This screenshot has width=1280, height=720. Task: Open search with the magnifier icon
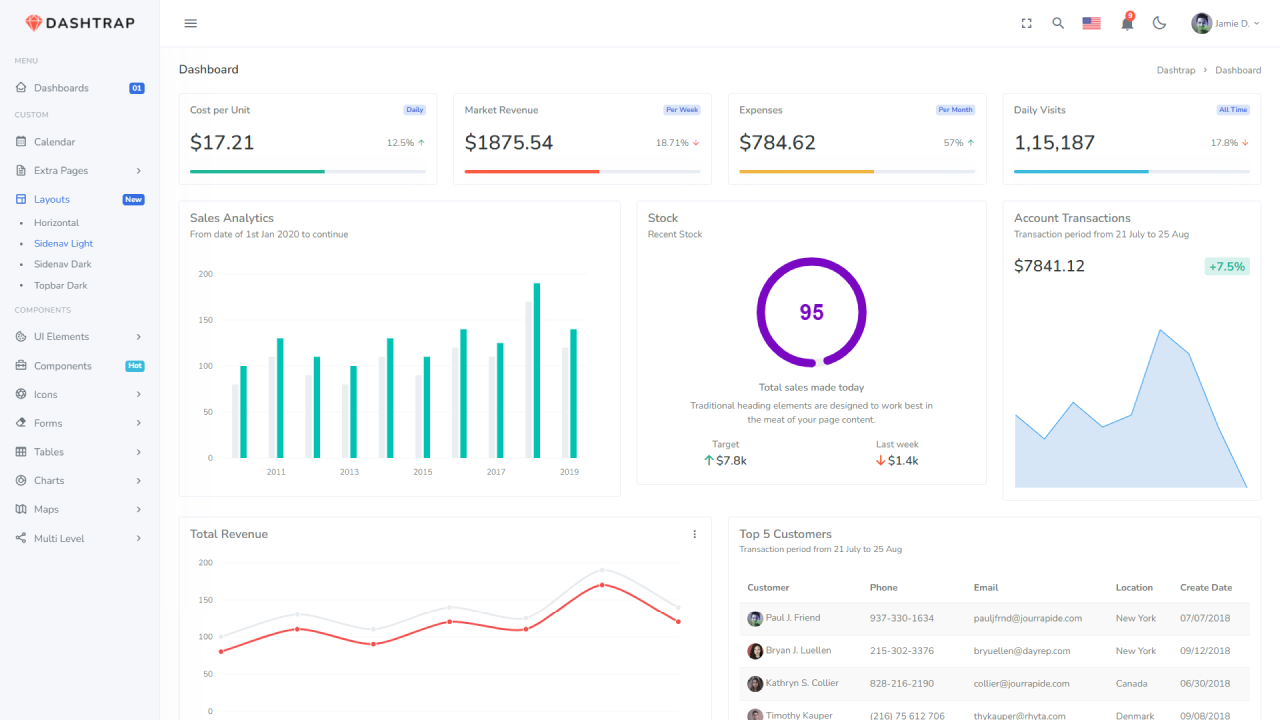(1058, 23)
